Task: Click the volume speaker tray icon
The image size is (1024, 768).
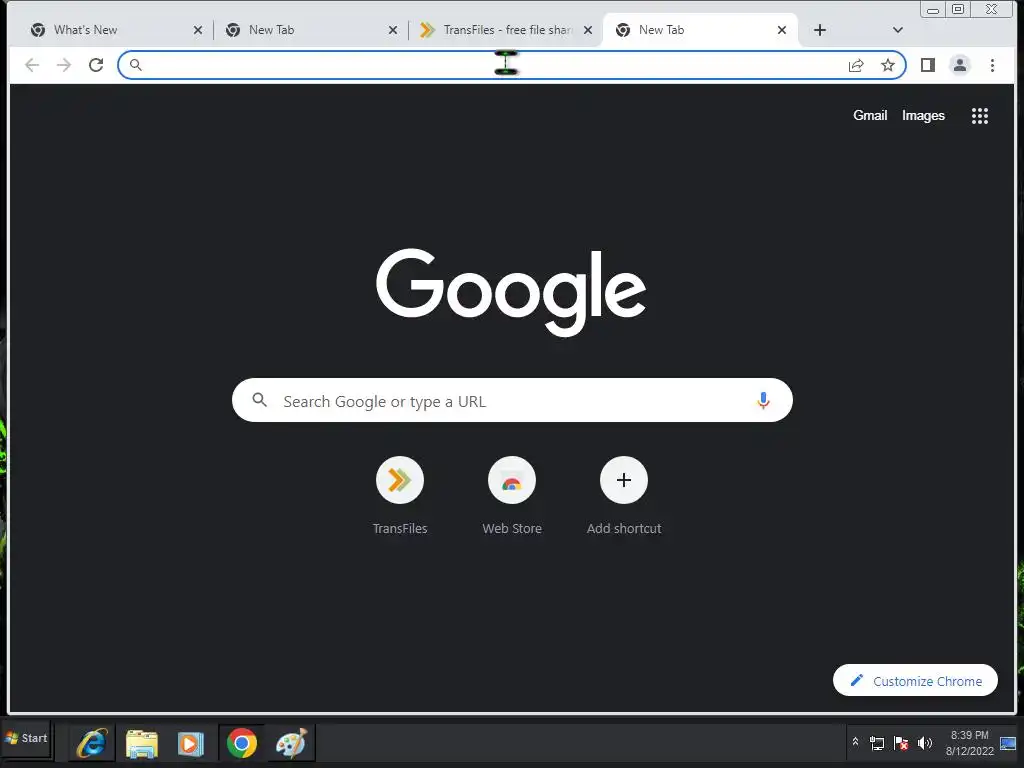Action: tap(925, 743)
